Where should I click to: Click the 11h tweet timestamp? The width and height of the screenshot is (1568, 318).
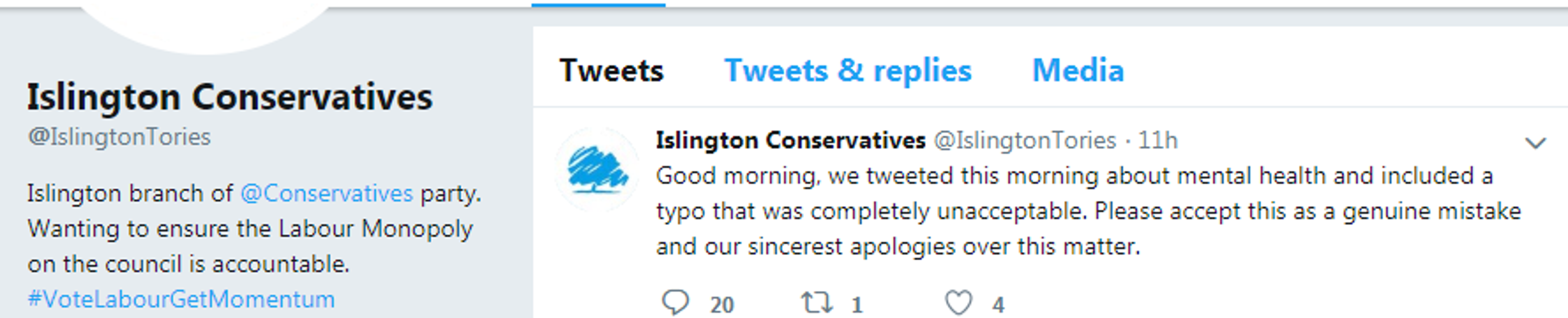tap(1158, 141)
